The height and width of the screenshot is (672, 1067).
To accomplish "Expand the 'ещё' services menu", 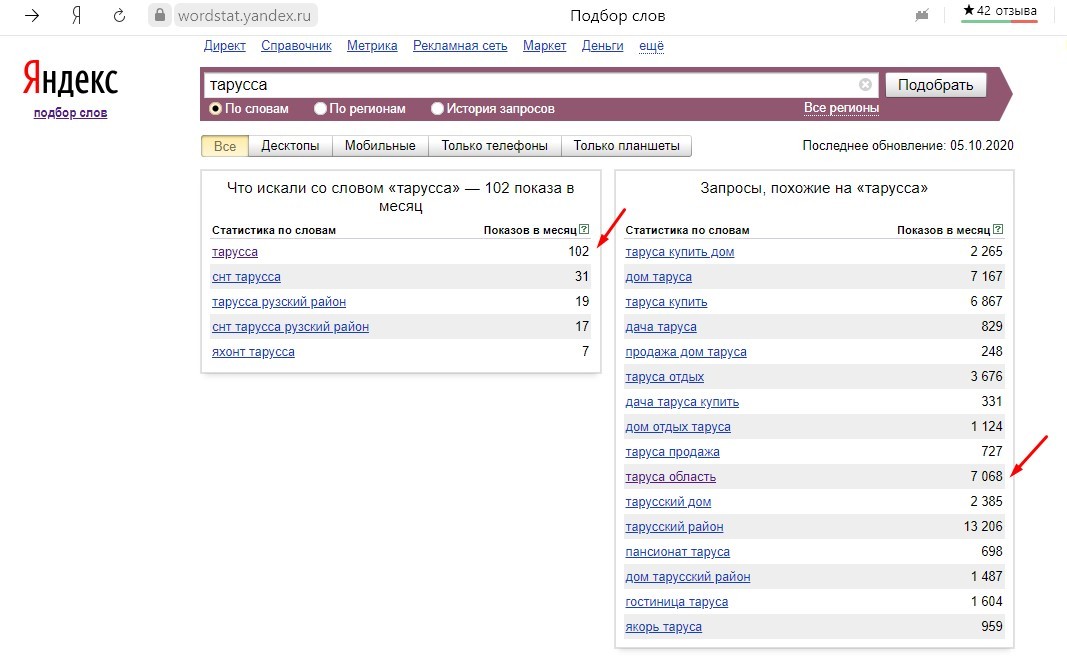I will [651, 46].
